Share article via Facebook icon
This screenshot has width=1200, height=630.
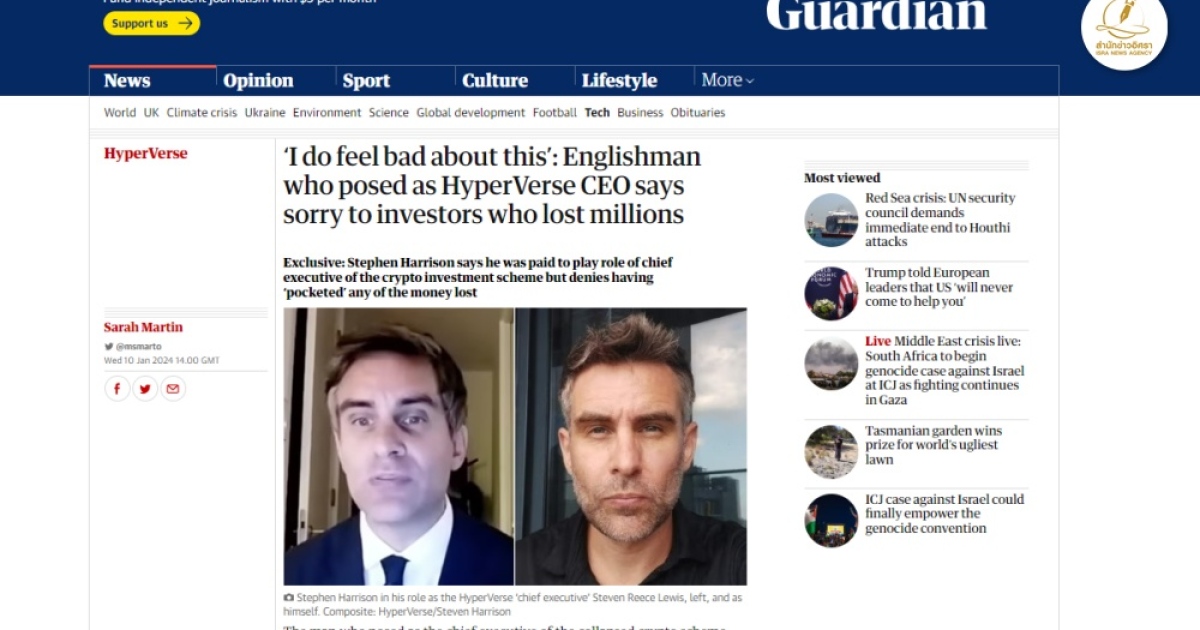point(117,389)
